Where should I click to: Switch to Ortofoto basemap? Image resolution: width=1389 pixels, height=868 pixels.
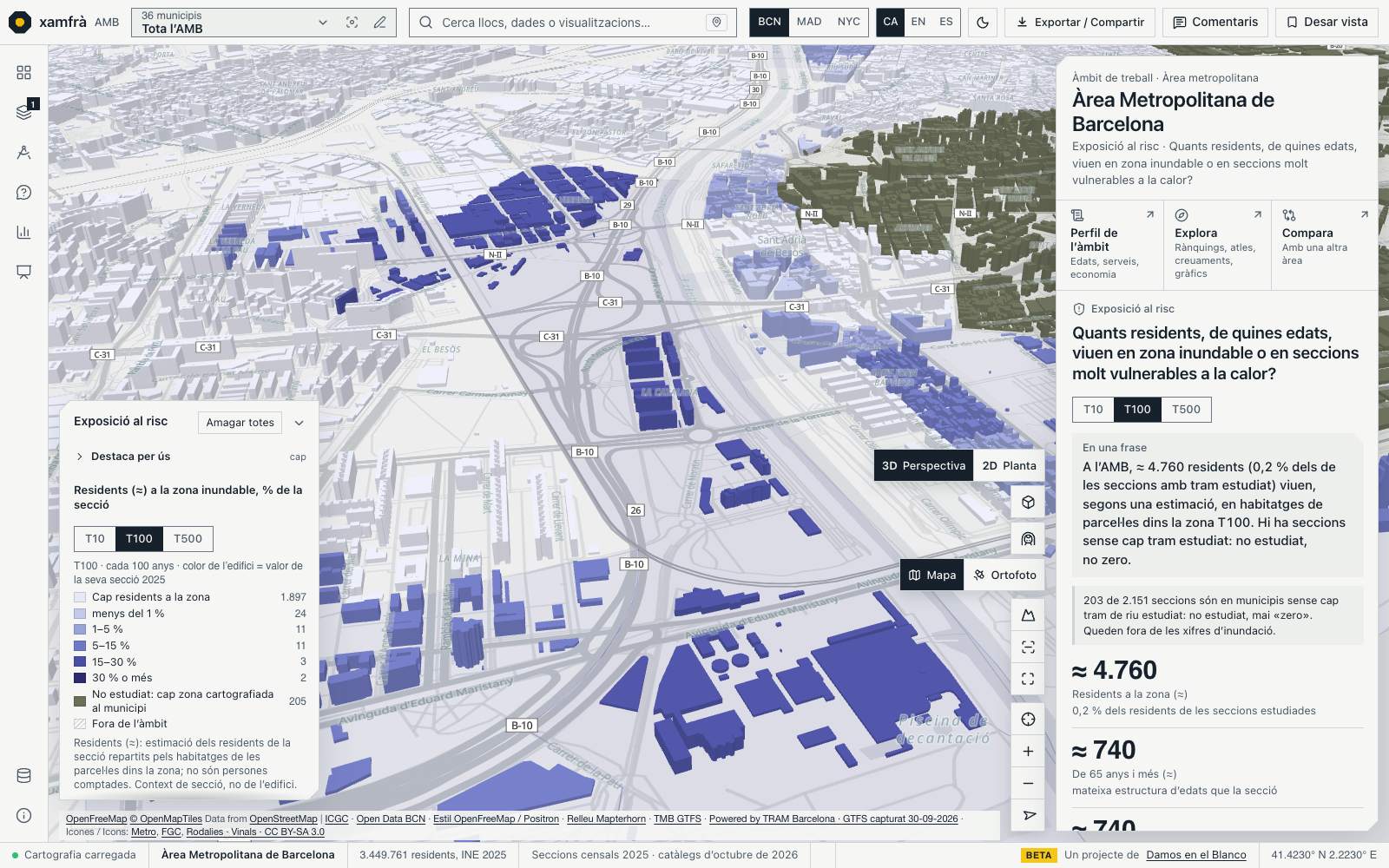pos(1004,575)
